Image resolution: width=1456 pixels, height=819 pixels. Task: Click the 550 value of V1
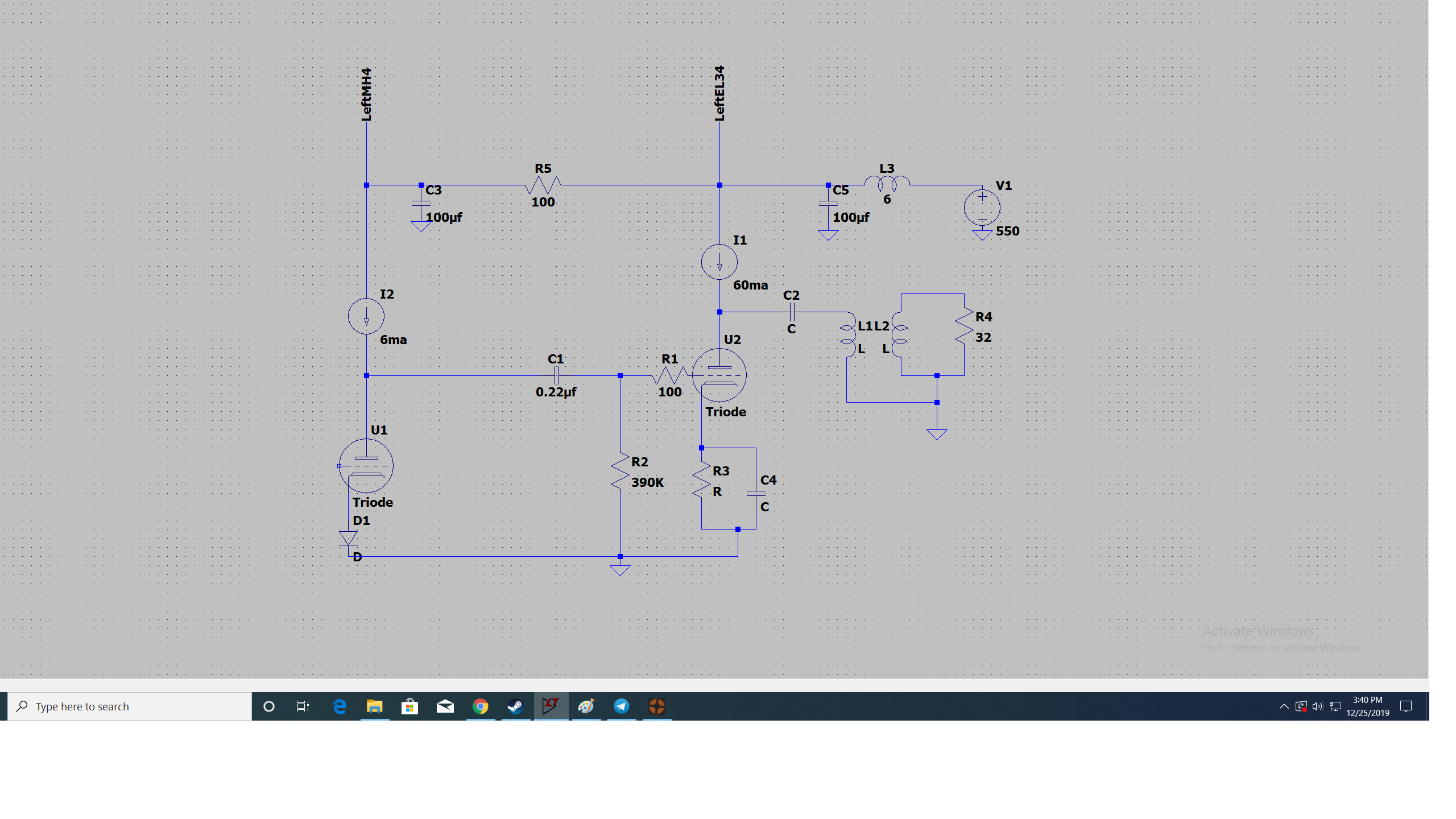pos(1007,231)
